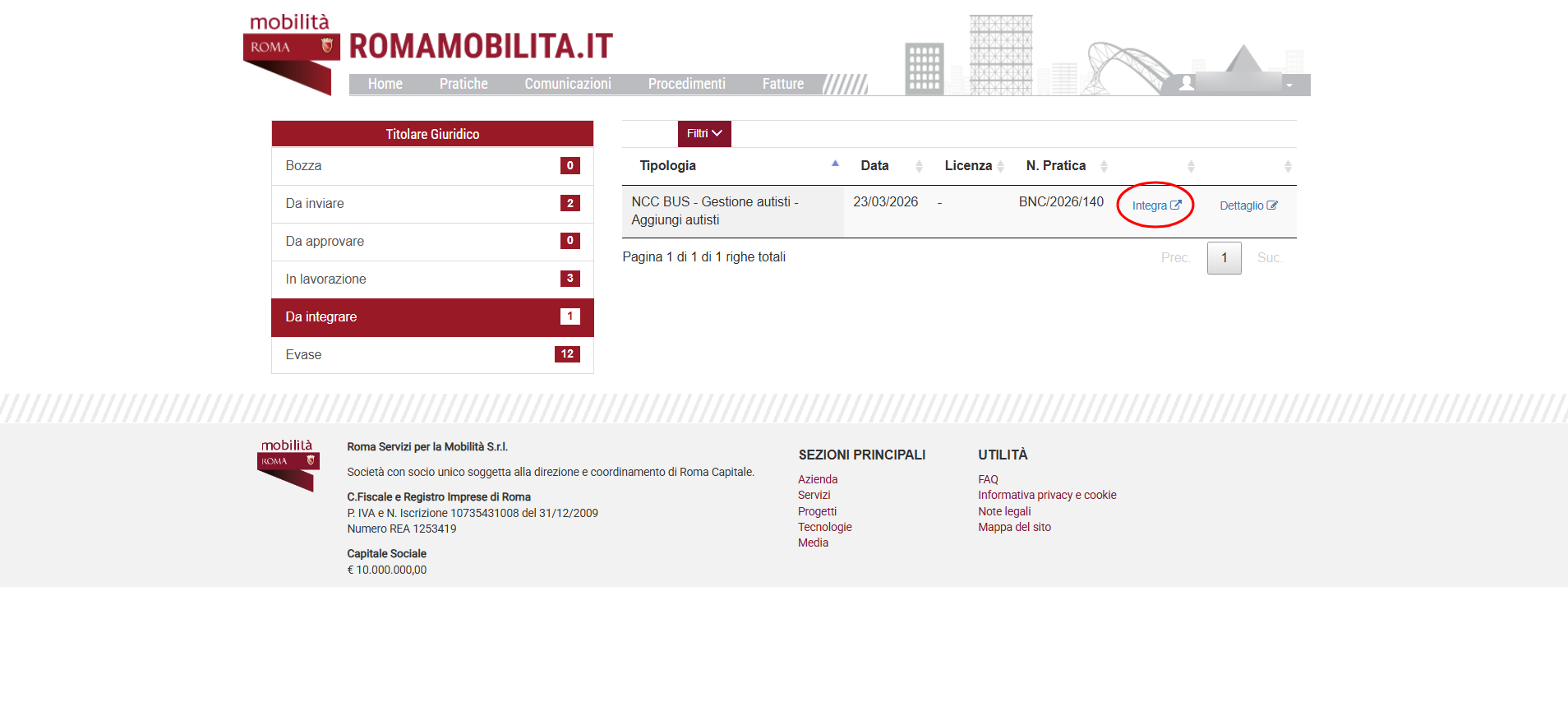This screenshot has width=1568, height=725.
Task: Sort table by Tipologia column
Action: [733, 165]
